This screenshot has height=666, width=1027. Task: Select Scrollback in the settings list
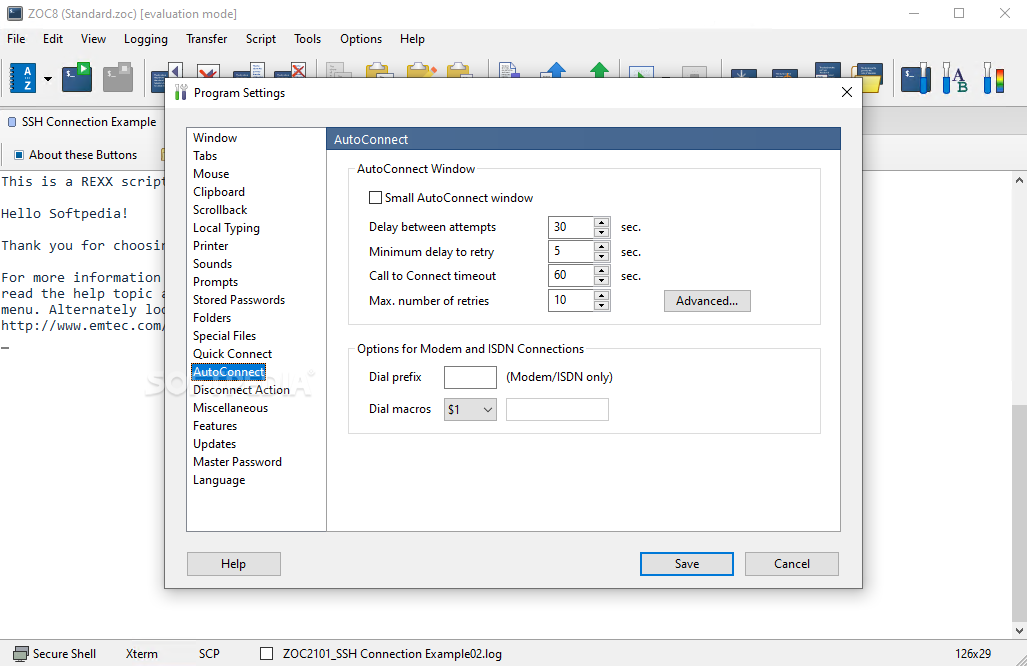click(220, 210)
